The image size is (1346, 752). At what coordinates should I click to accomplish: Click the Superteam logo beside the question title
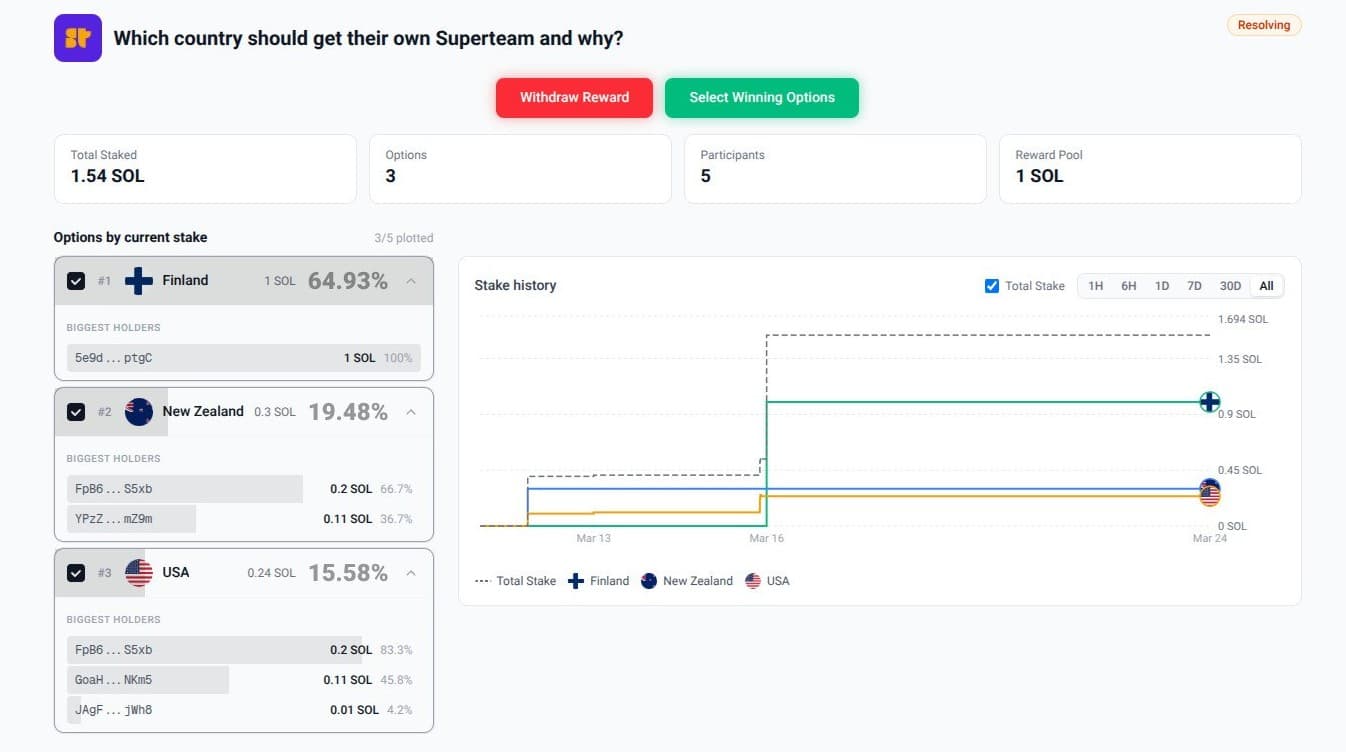coord(78,38)
